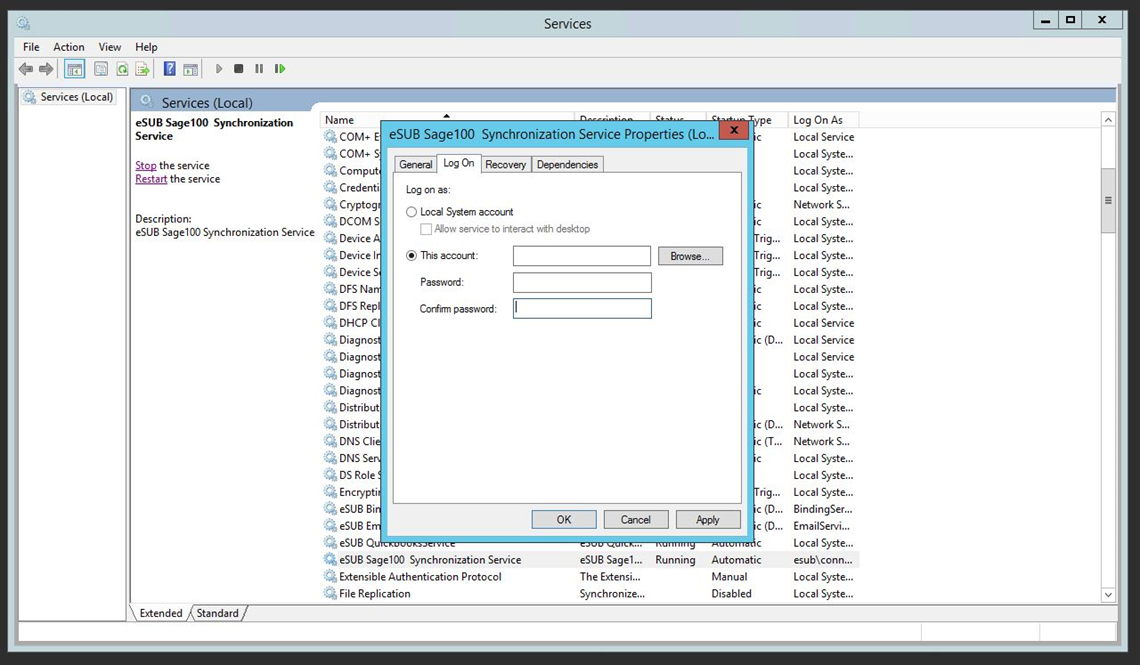Viewport: 1140px width, 665px height.
Task: Click the gear icon of the DFS Nam... row
Action: coord(330,289)
